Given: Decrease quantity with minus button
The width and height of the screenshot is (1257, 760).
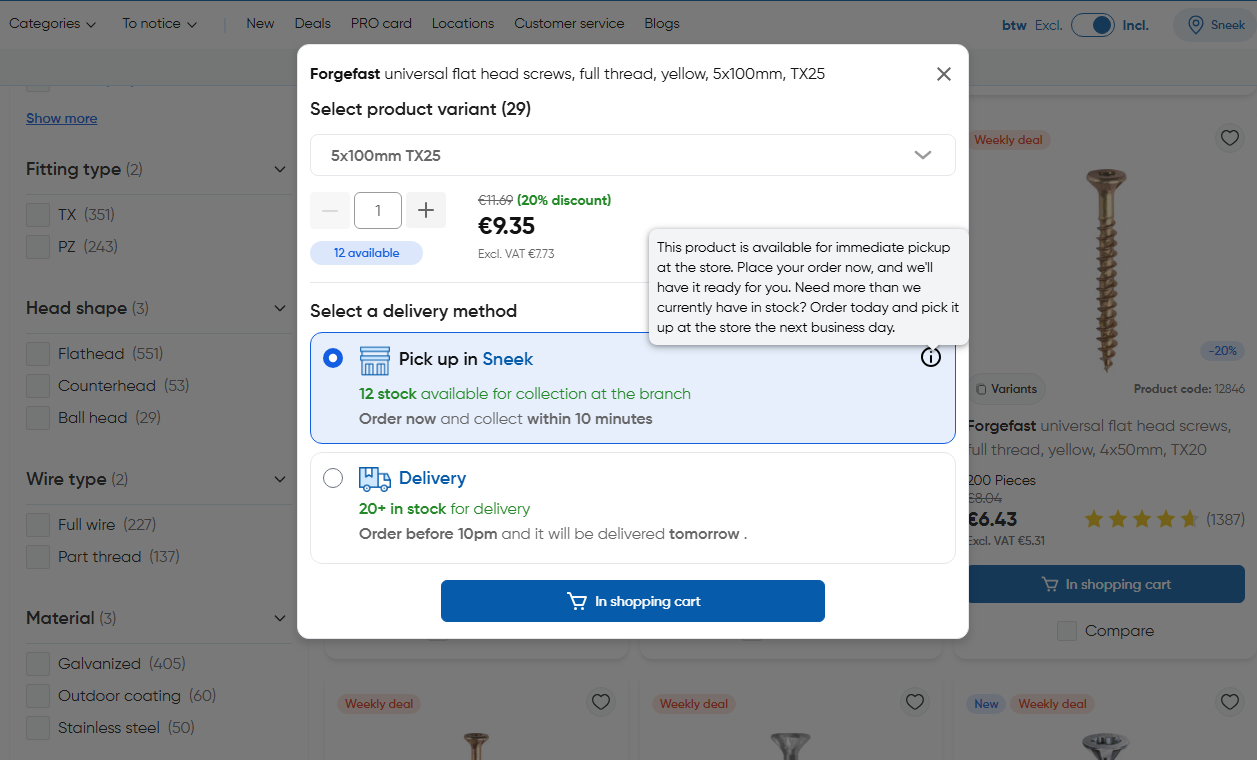Looking at the screenshot, I should [x=330, y=210].
